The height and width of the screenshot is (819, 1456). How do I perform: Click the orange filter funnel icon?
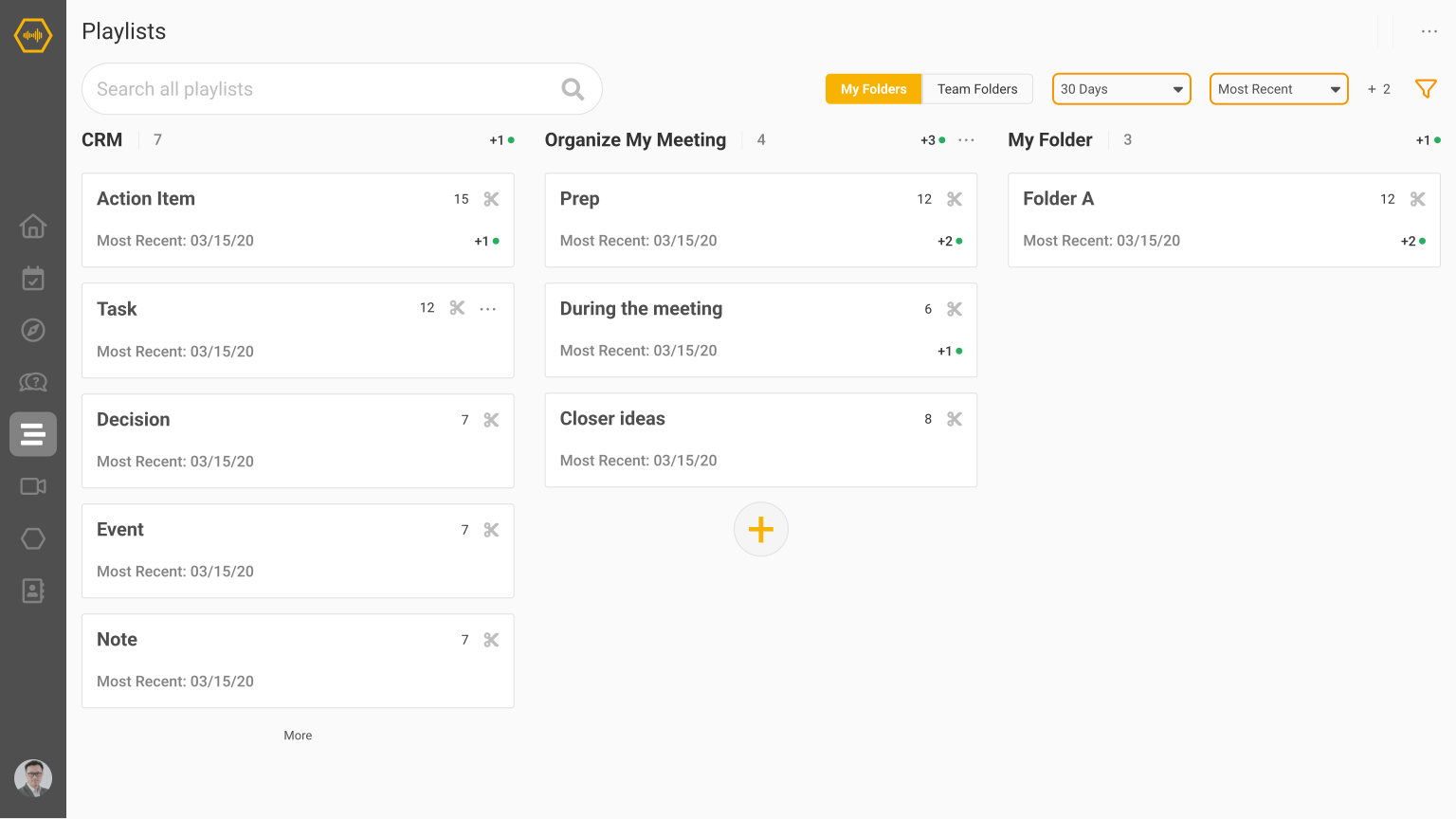pyautogui.click(x=1426, y=89)
